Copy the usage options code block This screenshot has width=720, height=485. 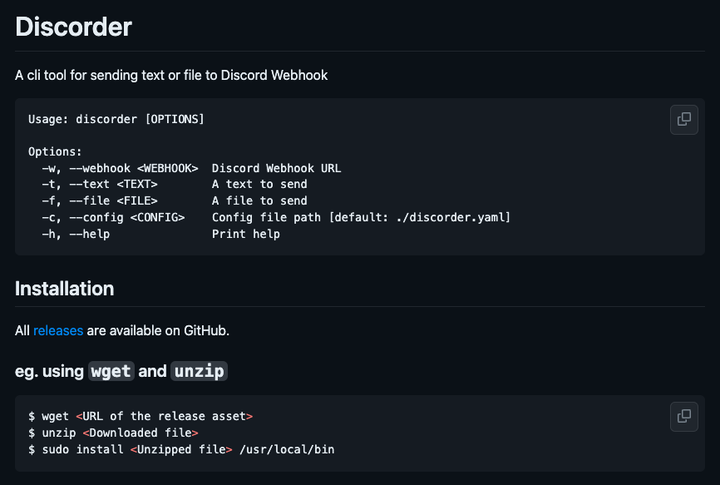point(684,119)
